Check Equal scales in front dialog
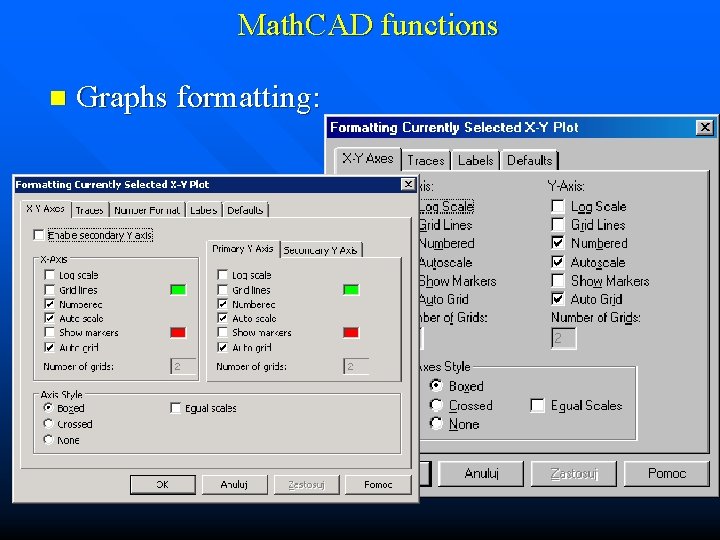The image size is (720, 540). (175, 408)
